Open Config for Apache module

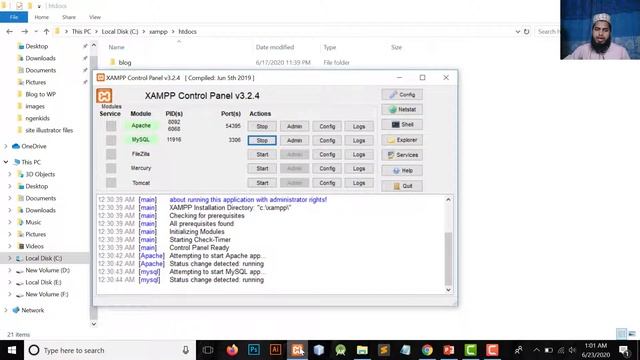coord(327,127)
